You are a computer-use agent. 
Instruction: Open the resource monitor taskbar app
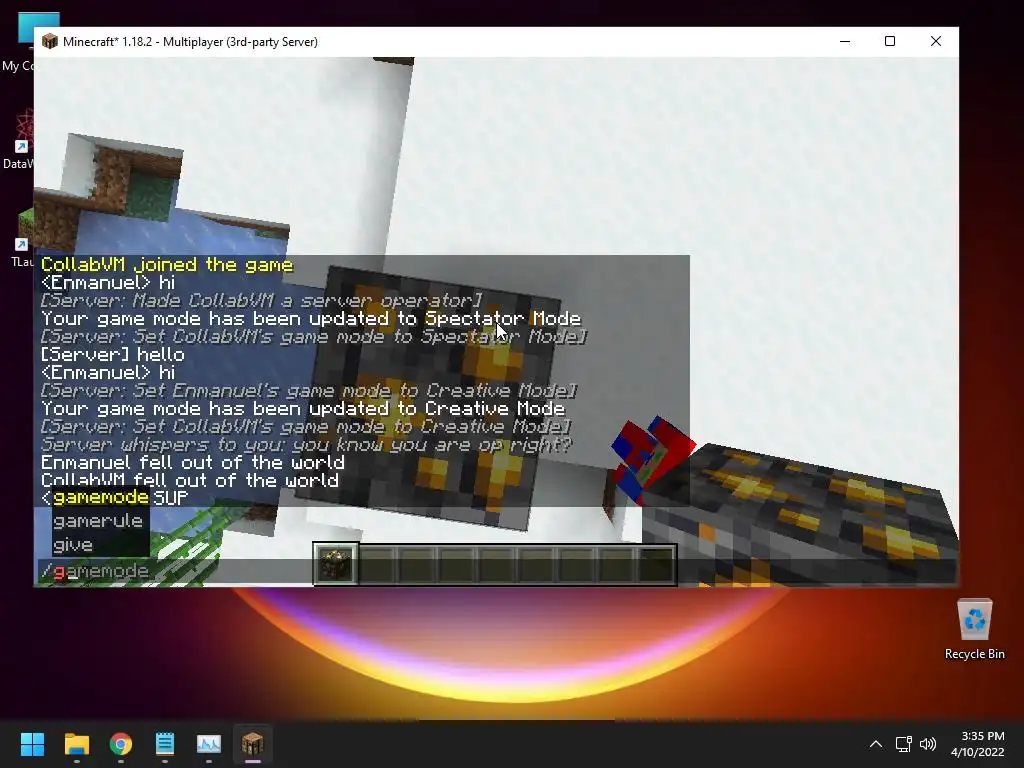tap(209, 744)
